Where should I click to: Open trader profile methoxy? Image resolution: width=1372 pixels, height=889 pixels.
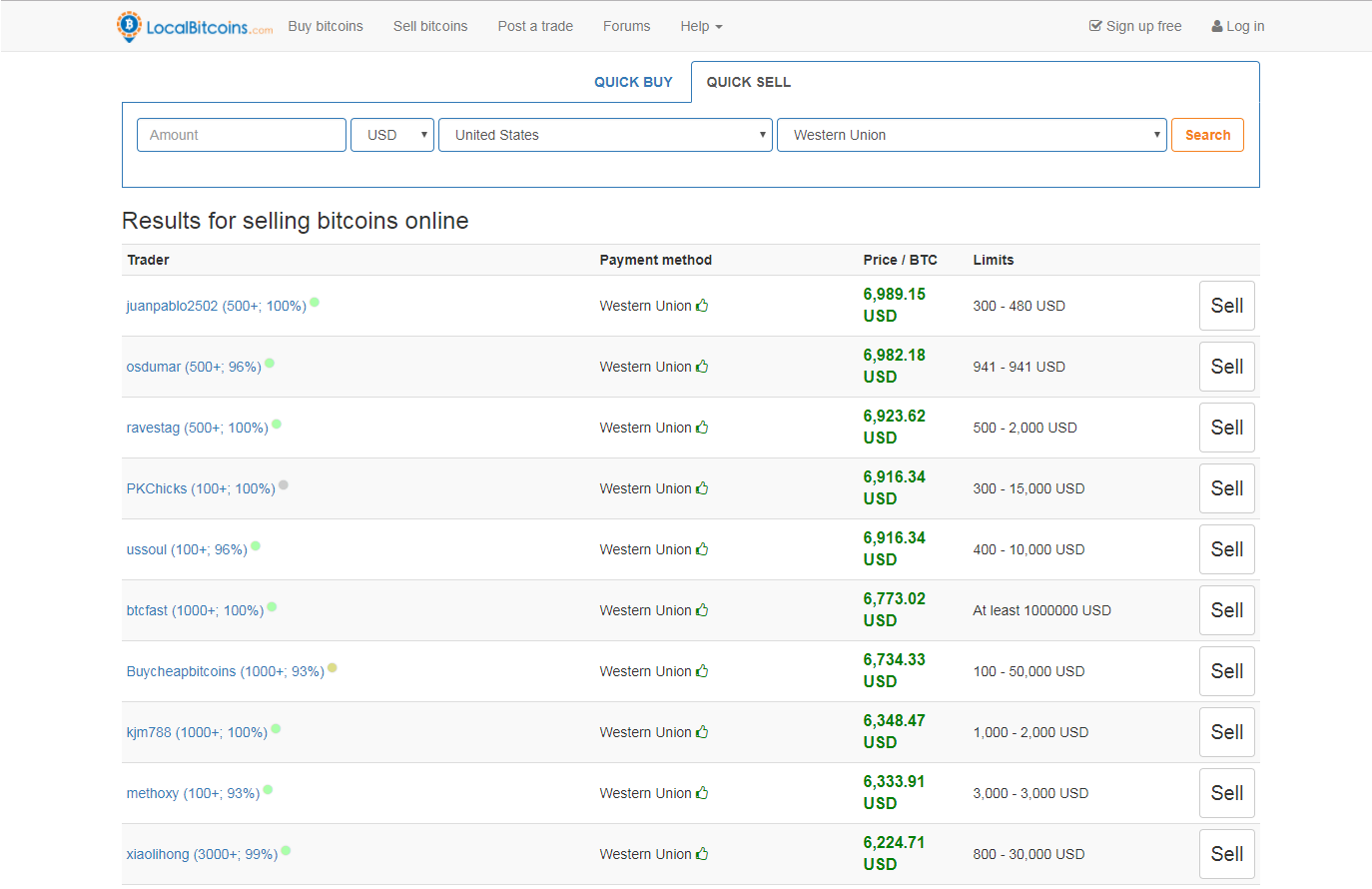click(193, 793)
